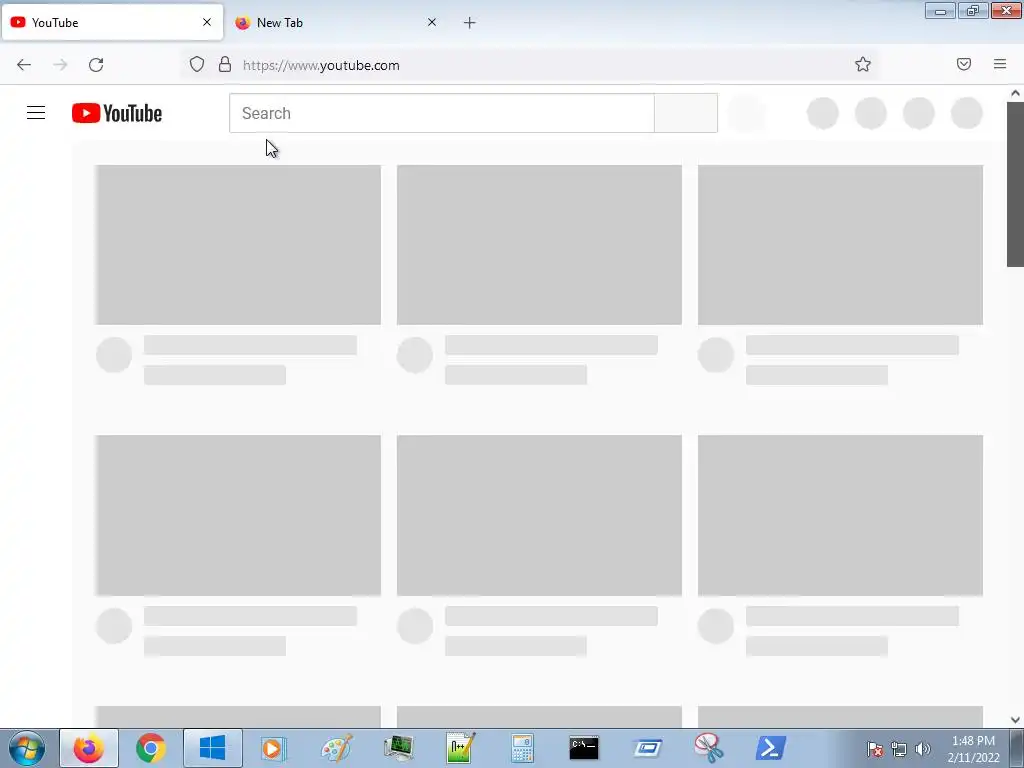Bookmark this page with the star icon
The height and width of the screenshot is (768, 1024).
click(x=863, y=64)
